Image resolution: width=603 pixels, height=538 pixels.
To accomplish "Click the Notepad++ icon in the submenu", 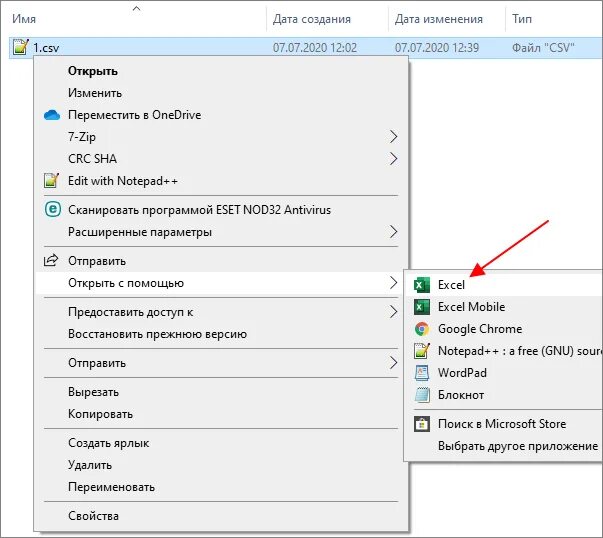I will click(421, 351).
